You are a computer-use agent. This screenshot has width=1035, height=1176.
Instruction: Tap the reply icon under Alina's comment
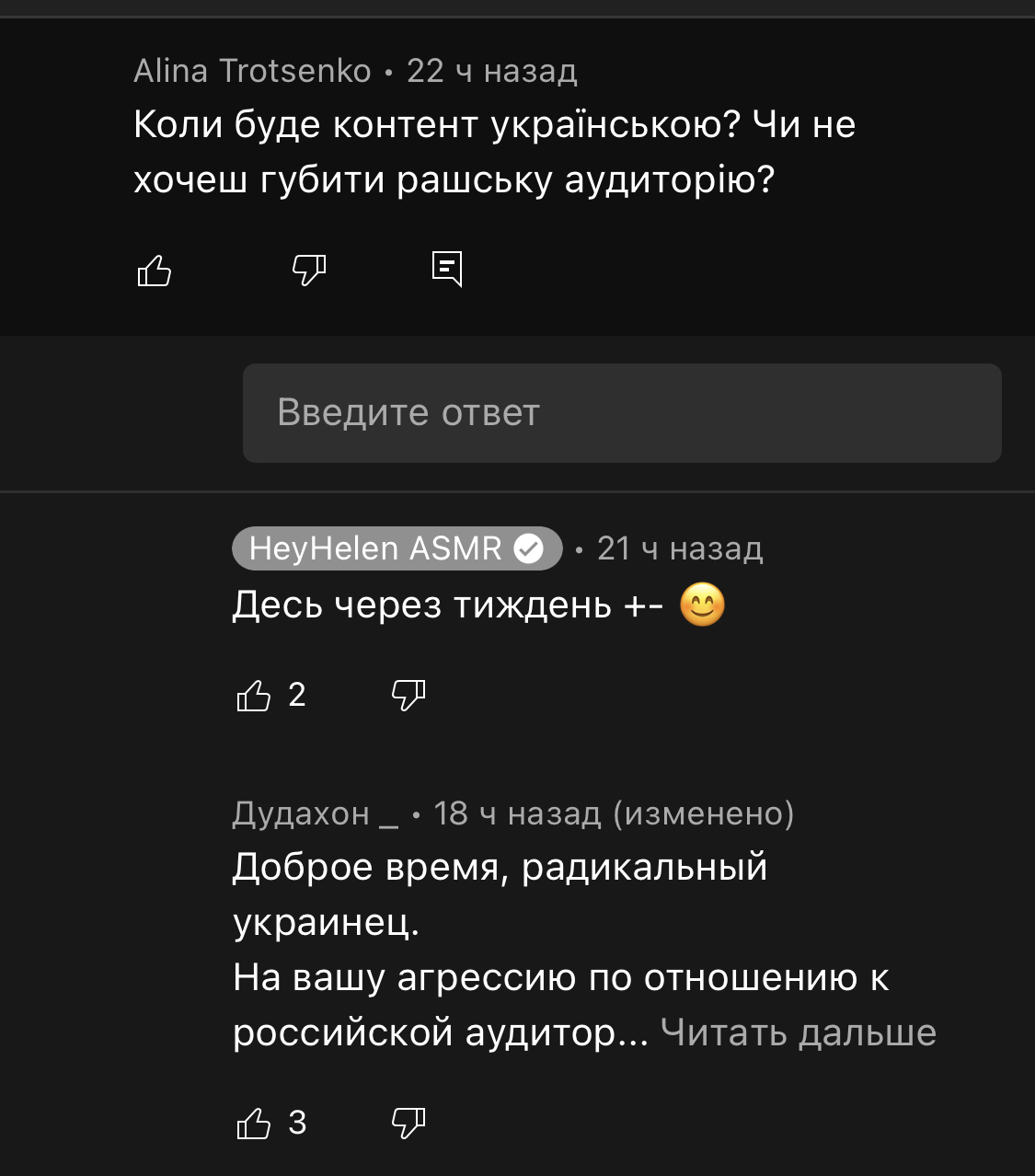[447, 269]
